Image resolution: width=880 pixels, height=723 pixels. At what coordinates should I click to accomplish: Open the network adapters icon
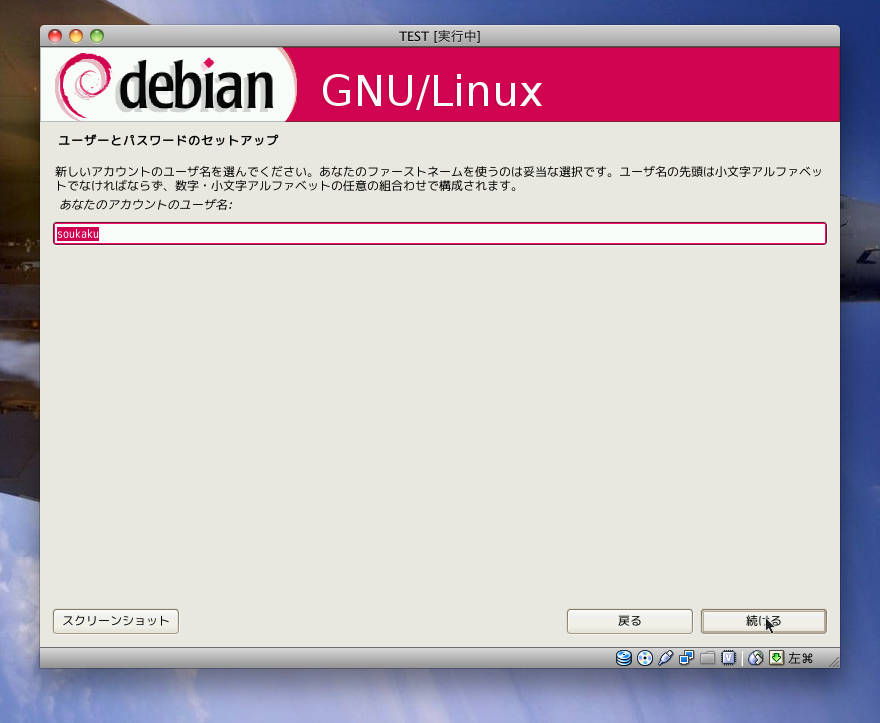(x=686, y=658)
